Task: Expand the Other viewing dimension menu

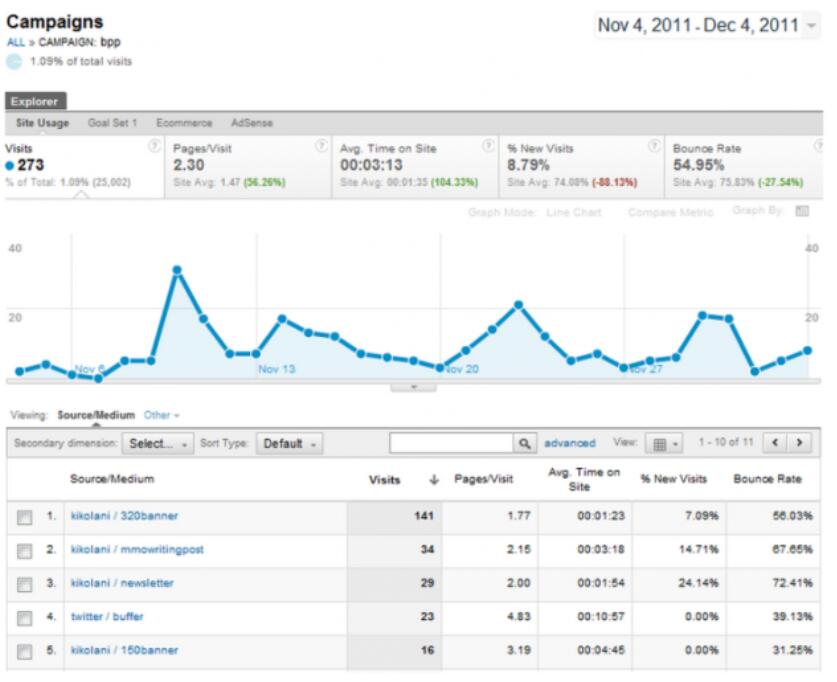Action: pyautogui.click(x=161, y=415)
